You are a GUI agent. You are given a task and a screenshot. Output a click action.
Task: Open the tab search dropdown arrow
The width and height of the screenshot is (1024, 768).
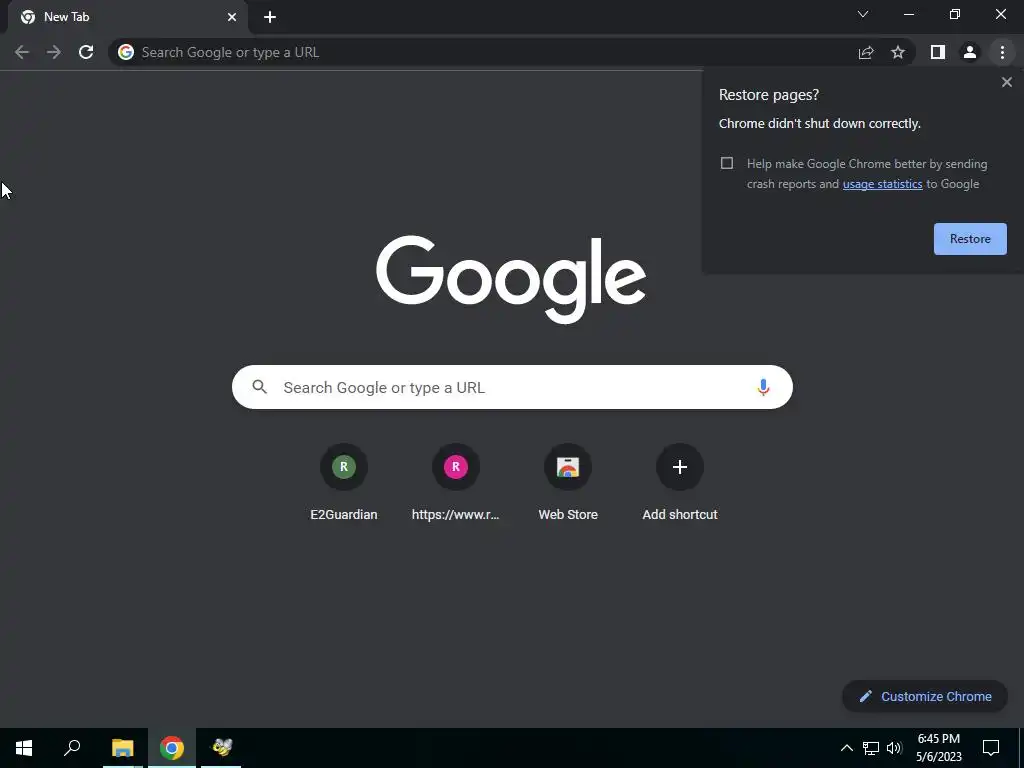tap(863, 14)
